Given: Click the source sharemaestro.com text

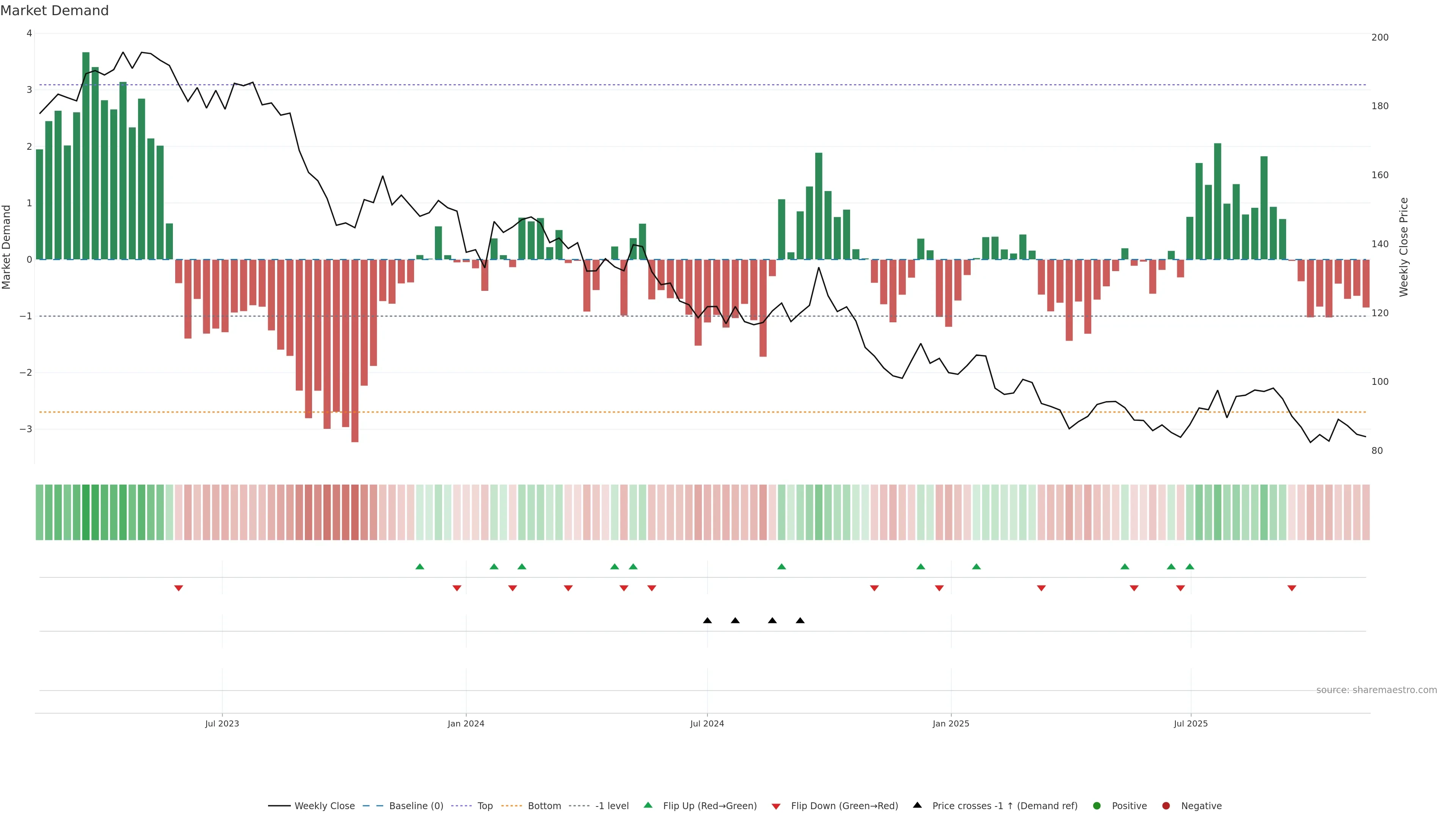Looking at the screenshot, I should (1376, 690).
